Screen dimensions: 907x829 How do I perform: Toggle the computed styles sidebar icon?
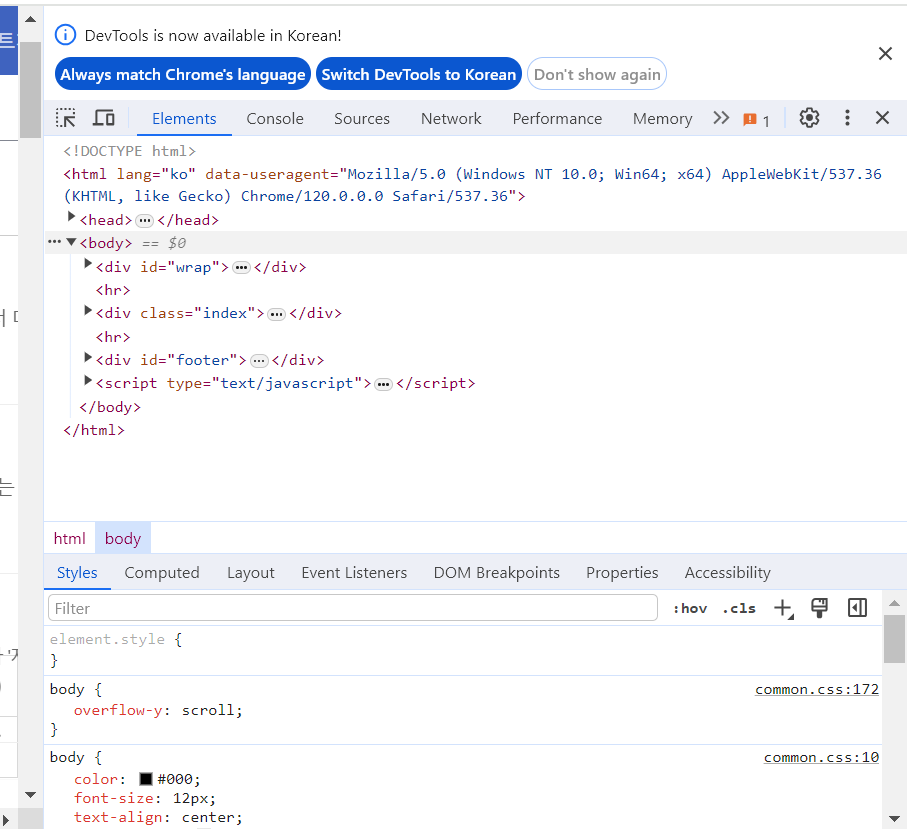coord(857,608)
